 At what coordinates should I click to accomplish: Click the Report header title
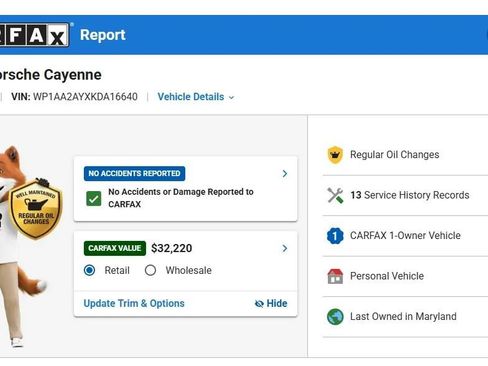pyautogui.click(x=103, y=35)
